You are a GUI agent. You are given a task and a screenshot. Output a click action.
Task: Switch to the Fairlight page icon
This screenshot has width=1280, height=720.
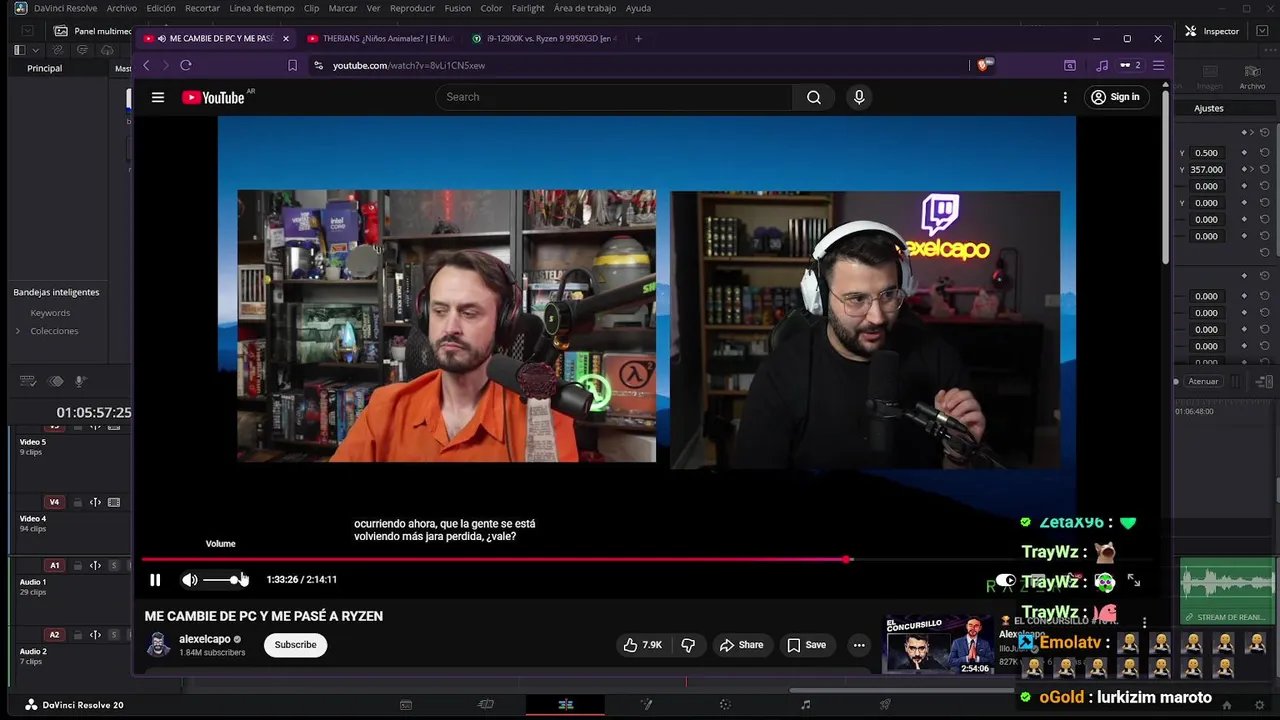[x=806, y=705]
